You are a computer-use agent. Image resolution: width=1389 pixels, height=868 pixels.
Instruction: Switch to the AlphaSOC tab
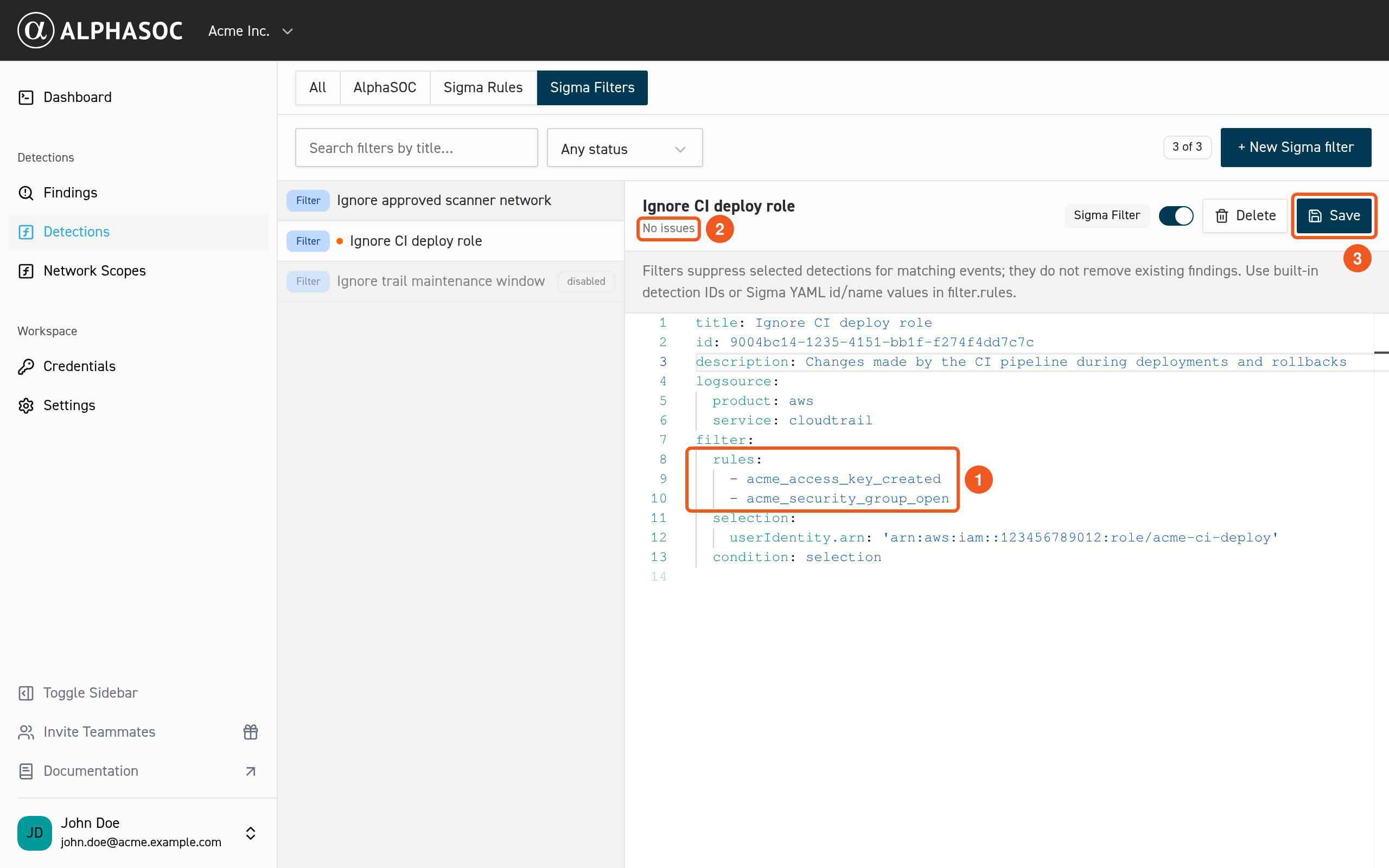[385, 87]
